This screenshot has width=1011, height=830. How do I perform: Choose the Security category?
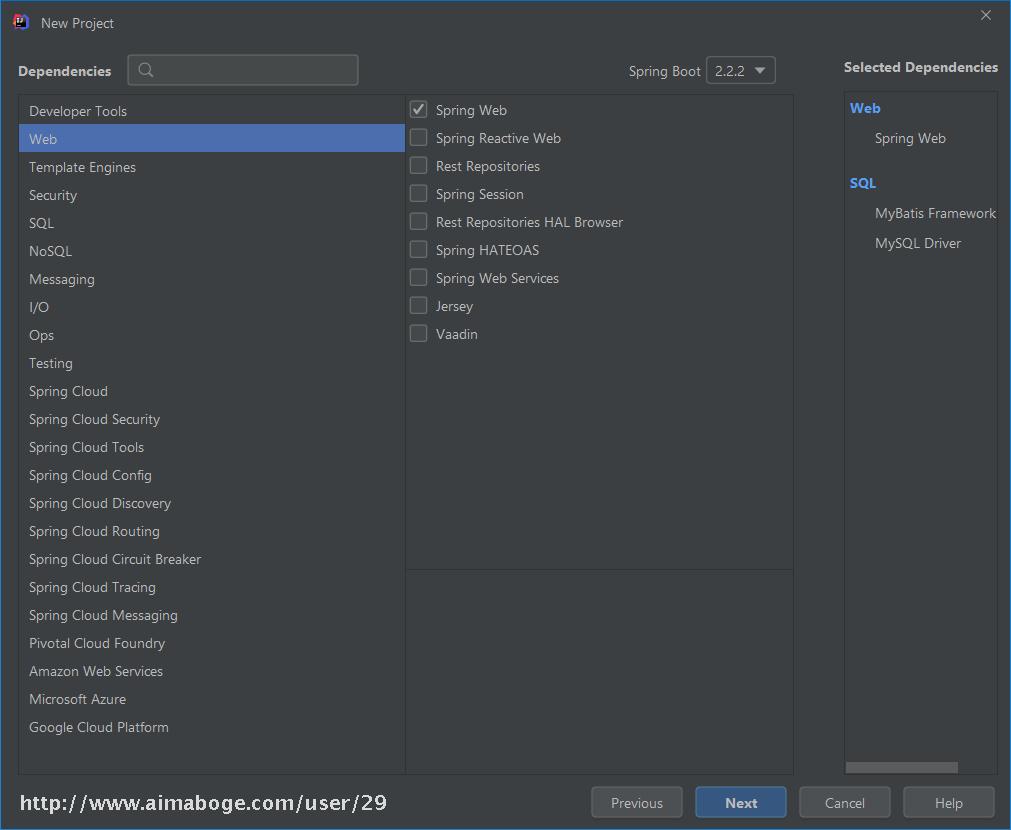(x=211, y=195)
